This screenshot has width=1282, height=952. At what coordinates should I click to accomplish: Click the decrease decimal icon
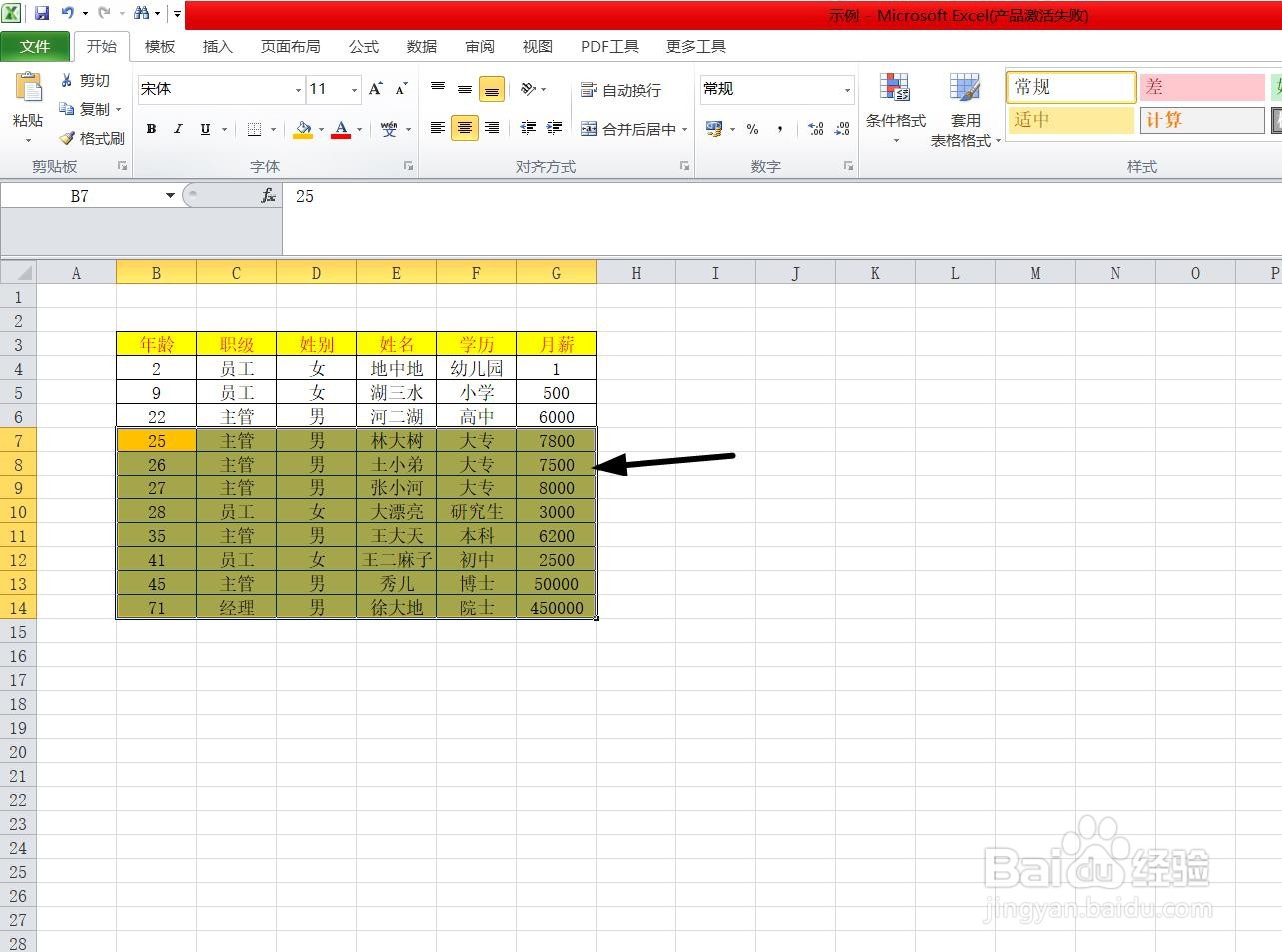(x=842, y=129)
